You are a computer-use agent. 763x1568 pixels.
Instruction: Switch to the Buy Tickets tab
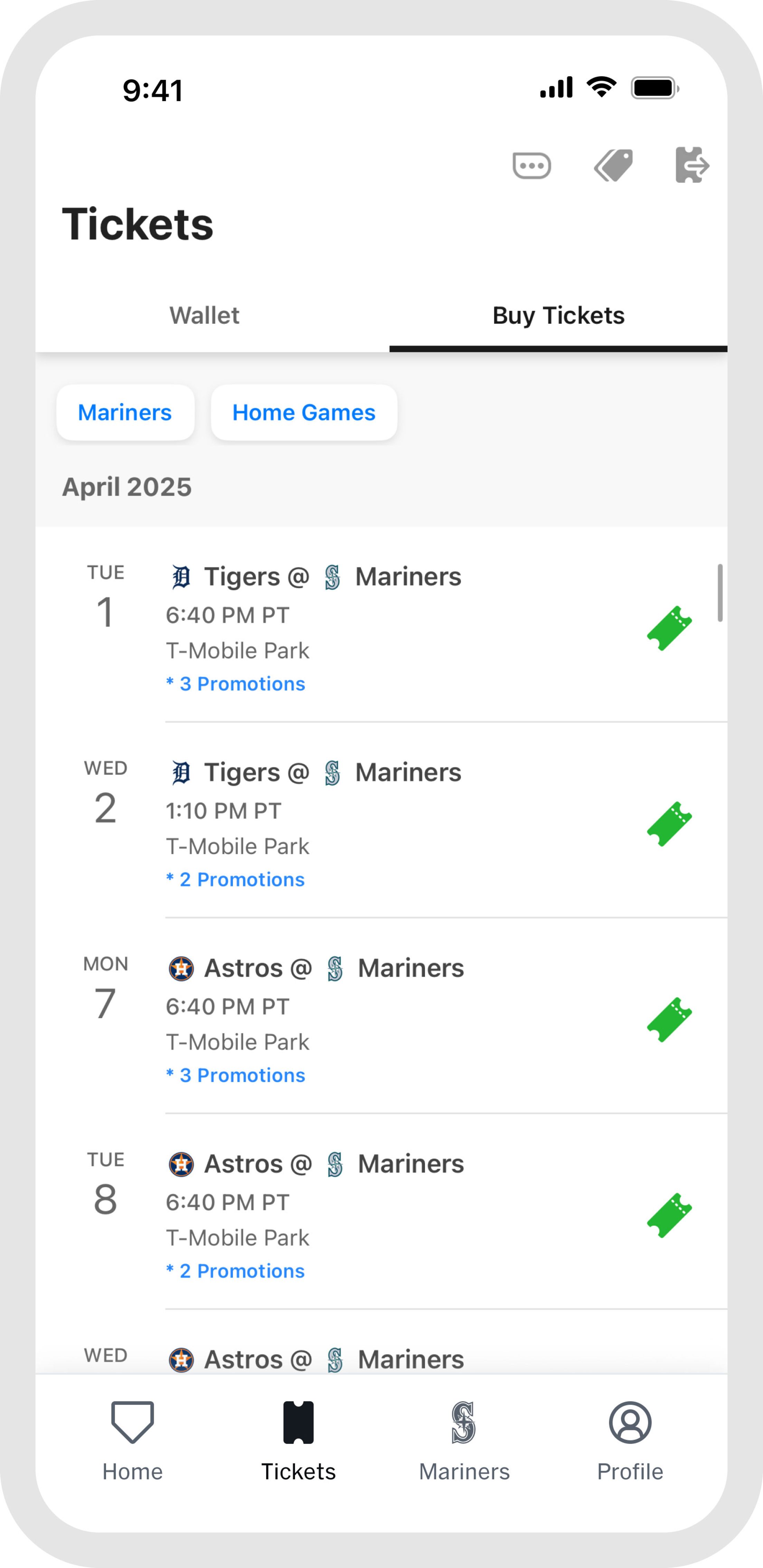tap(558, 315)
